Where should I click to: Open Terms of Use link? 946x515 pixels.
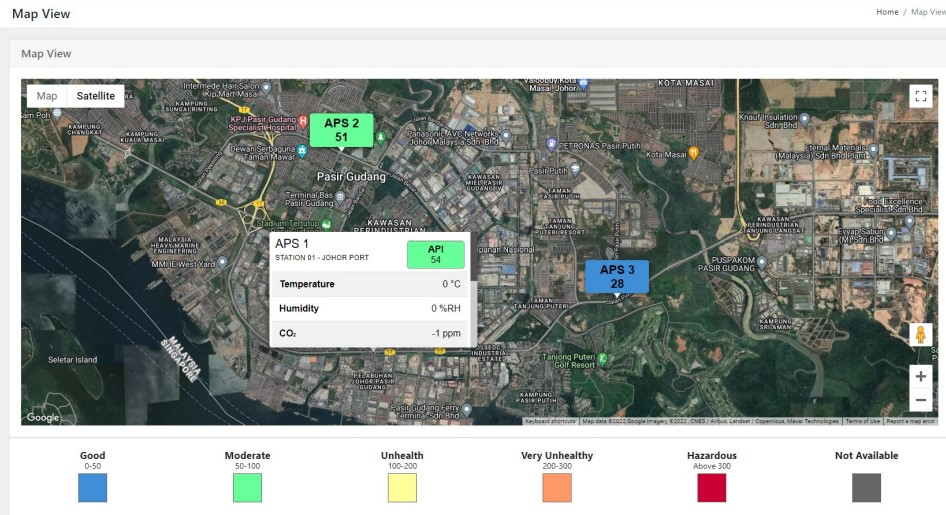pyautogui.click(x=862, y=421)
